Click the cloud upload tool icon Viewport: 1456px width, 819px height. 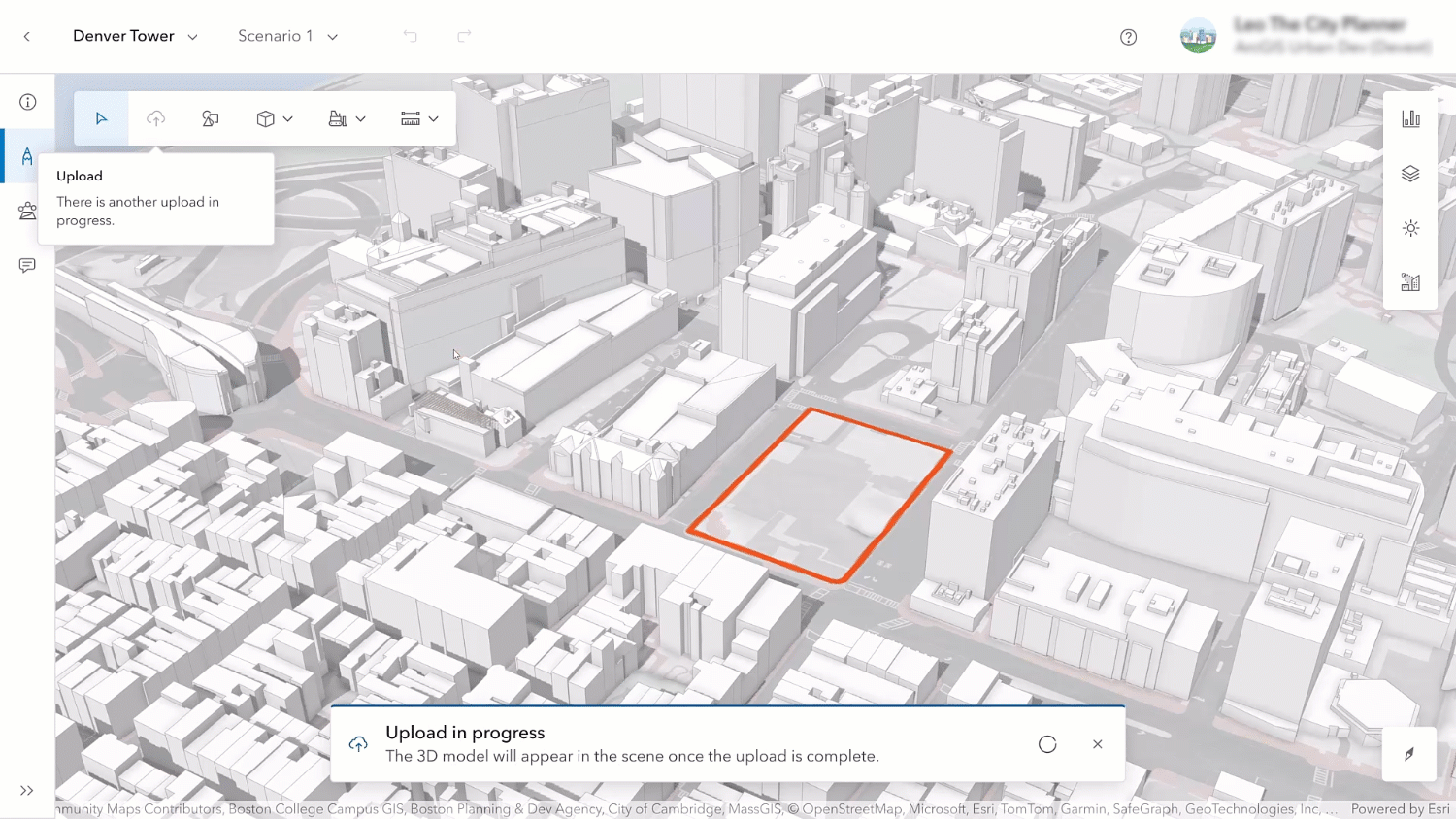155,118
